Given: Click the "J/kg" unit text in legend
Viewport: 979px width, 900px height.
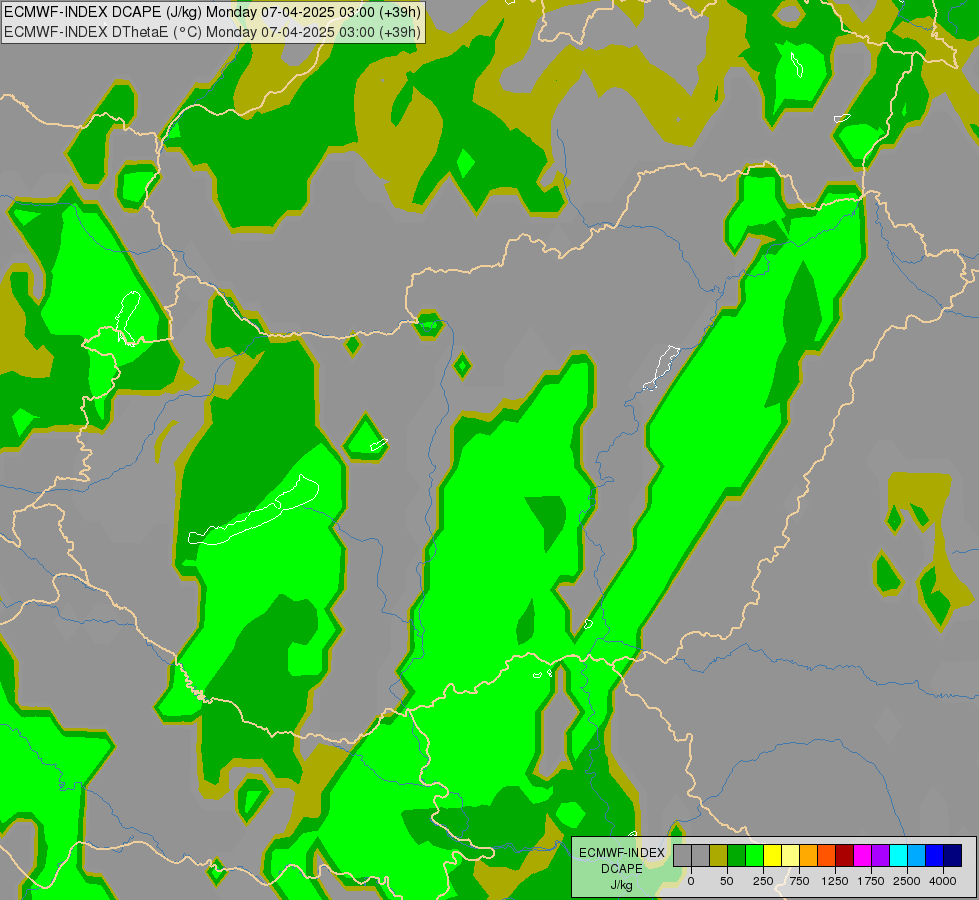Looking at the screenshot, I should pos(622,885).
